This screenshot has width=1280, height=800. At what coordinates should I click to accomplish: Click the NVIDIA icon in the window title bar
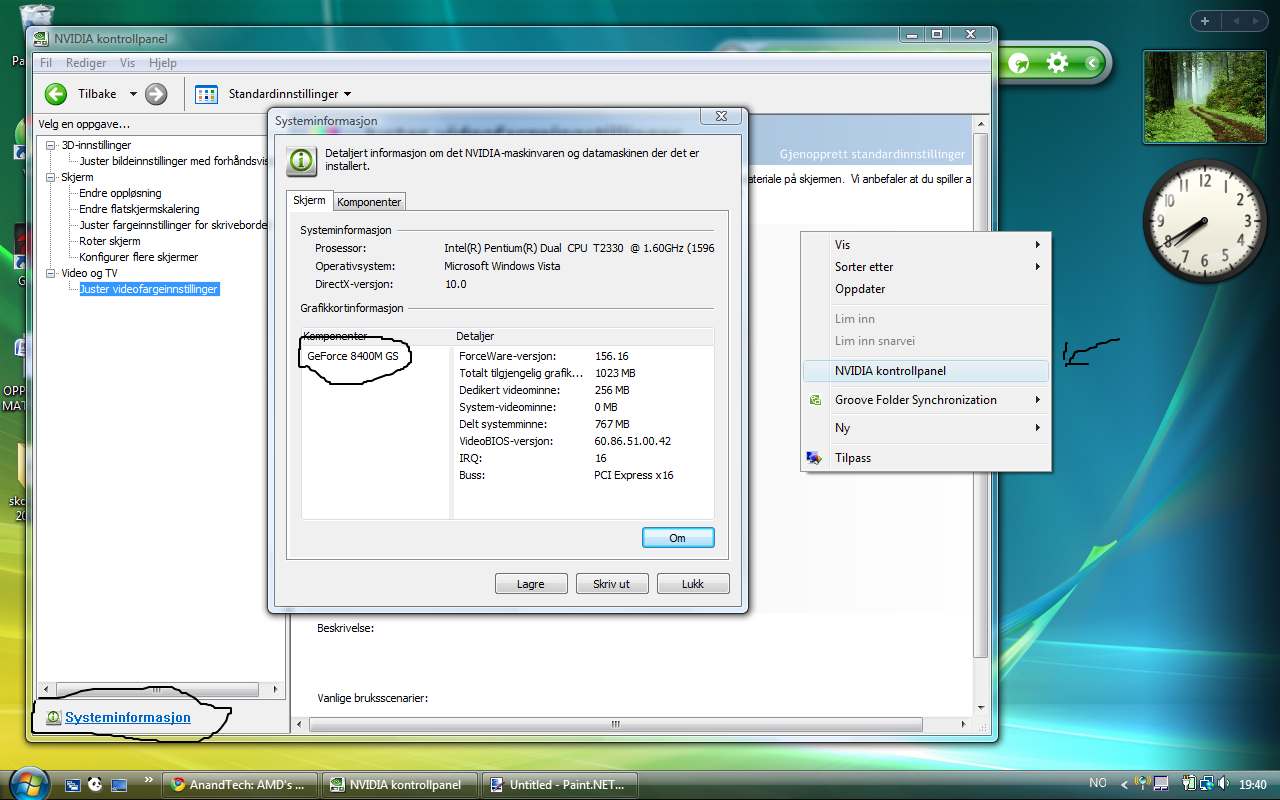[40, 39]
